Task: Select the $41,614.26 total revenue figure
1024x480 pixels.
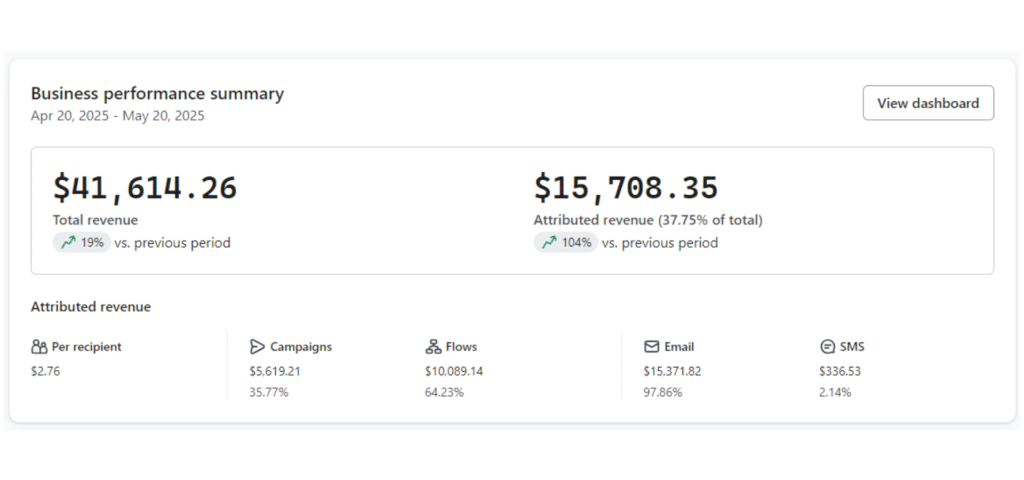Action: [145, 187]
